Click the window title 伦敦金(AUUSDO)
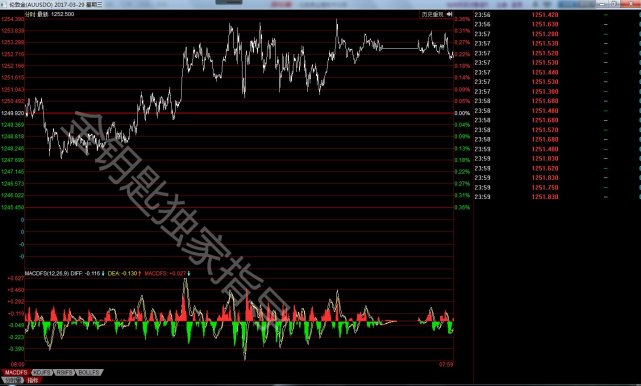This screenshot has width=641, height=386. click(31, 4)
